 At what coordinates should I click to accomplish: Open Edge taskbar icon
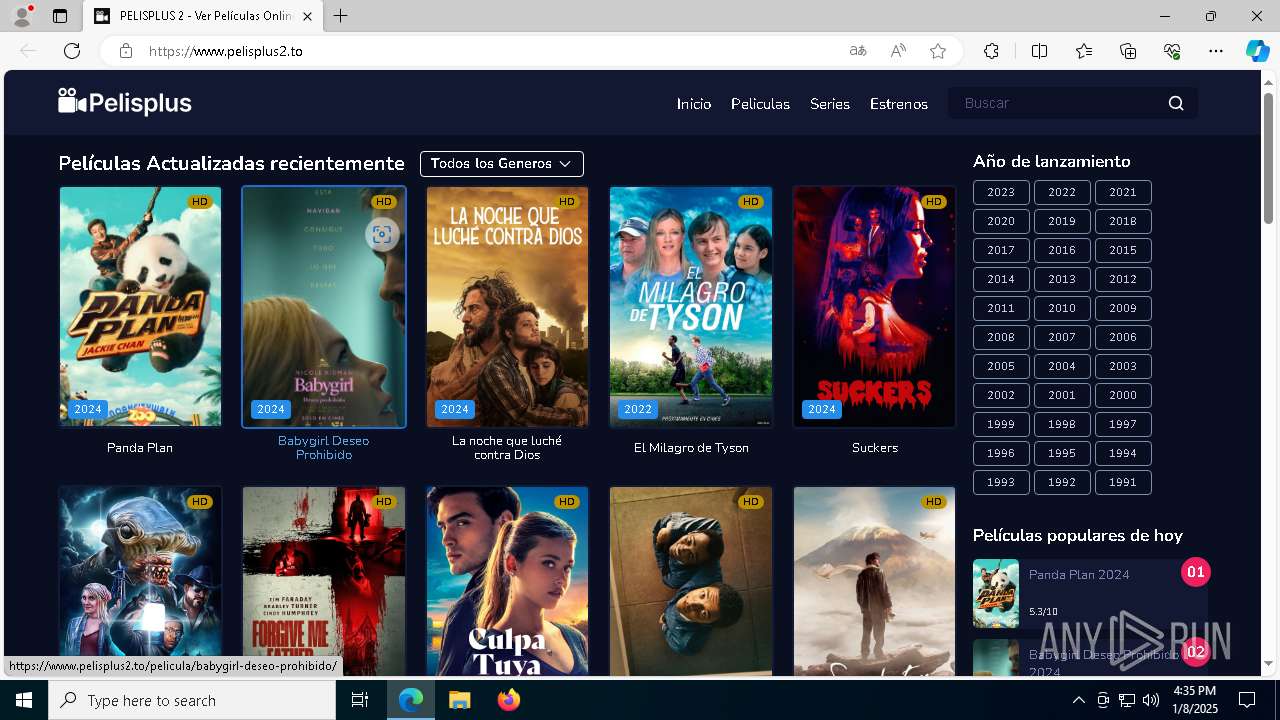[x=411, y=700]
